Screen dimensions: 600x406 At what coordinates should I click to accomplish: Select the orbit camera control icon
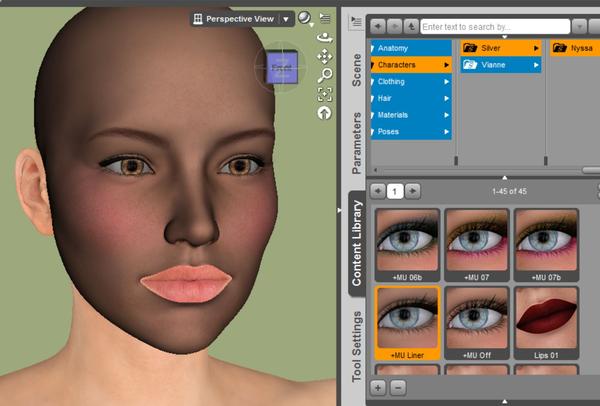(x=324, y=38)
